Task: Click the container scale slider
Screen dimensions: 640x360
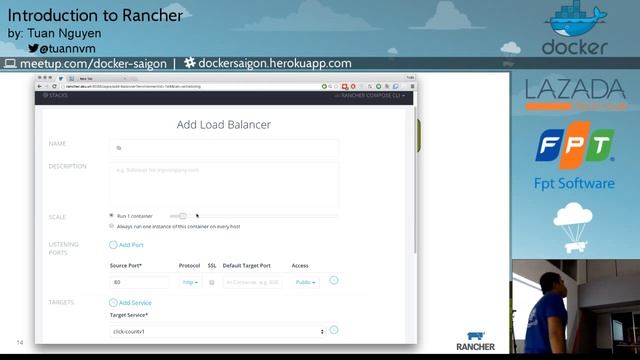Action: pos(253,216)
